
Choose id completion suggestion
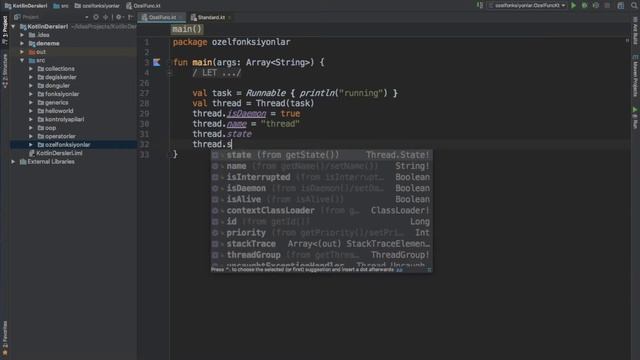tap(321, 222)
